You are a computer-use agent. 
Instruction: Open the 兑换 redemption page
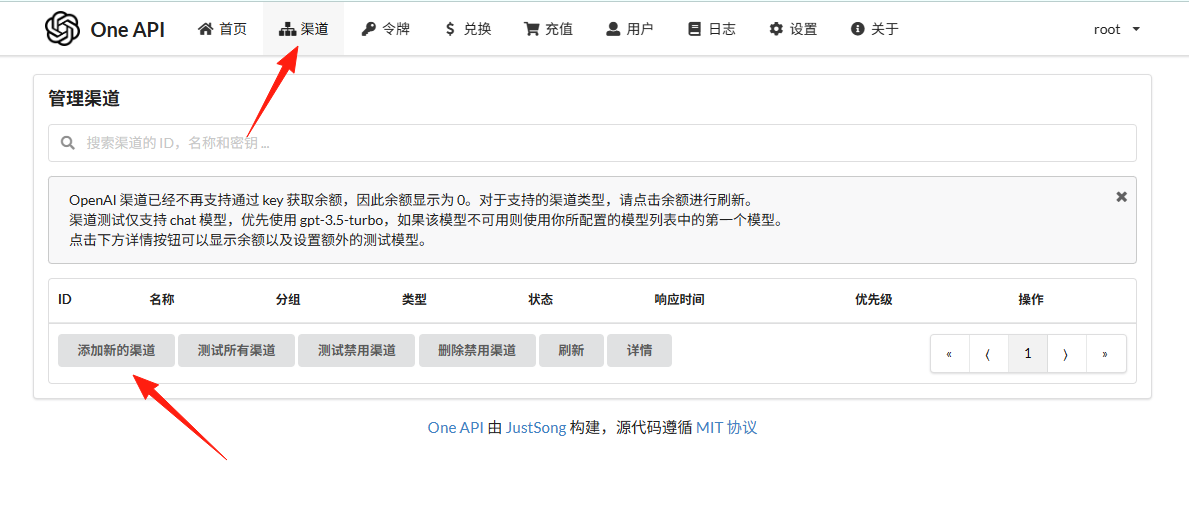tap(467, 29)
